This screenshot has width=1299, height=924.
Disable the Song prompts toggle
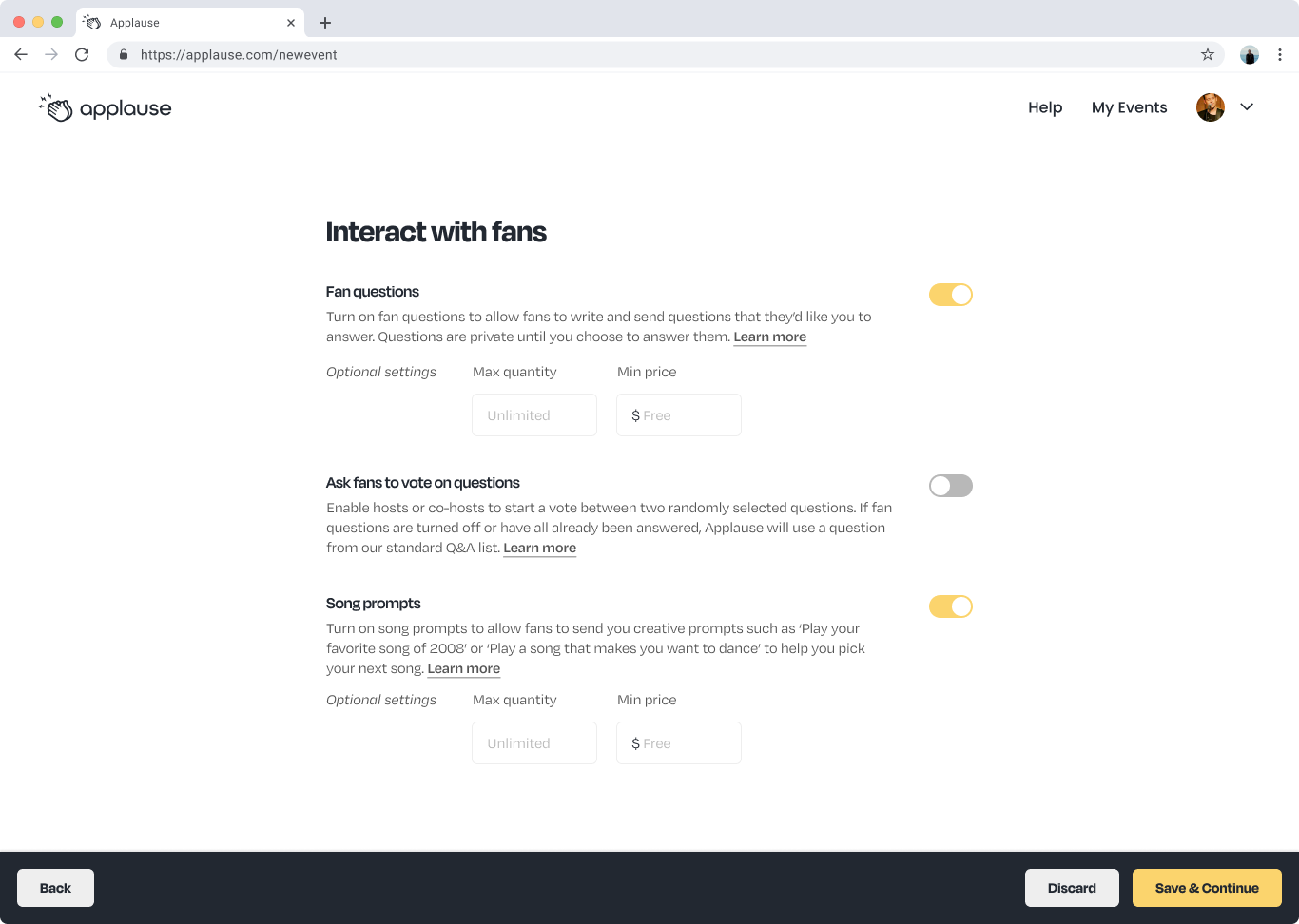(951, 606)
